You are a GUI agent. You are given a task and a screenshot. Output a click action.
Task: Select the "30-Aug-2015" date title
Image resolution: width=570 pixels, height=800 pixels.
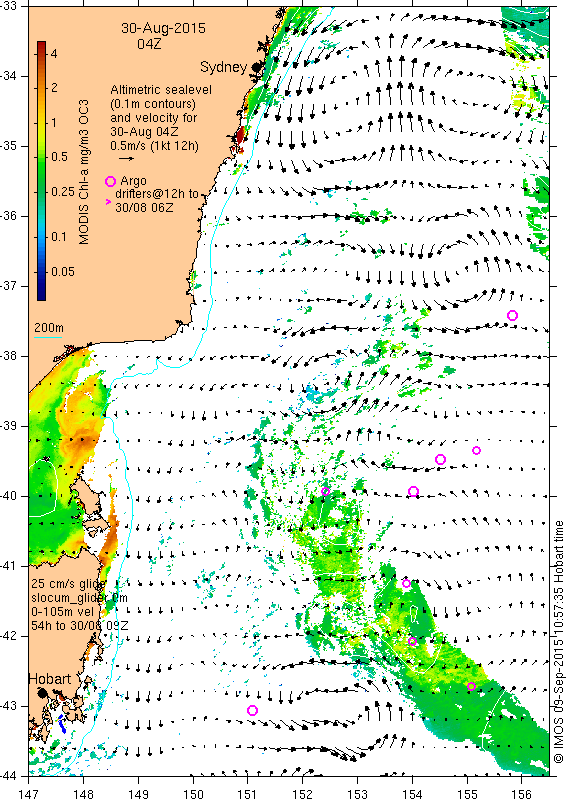pyautogui.click(x=163, y=28)
